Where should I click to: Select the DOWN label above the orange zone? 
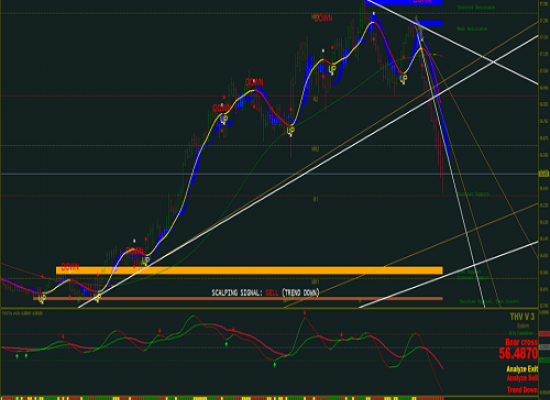pyautogui.click(x=70, y=267)
